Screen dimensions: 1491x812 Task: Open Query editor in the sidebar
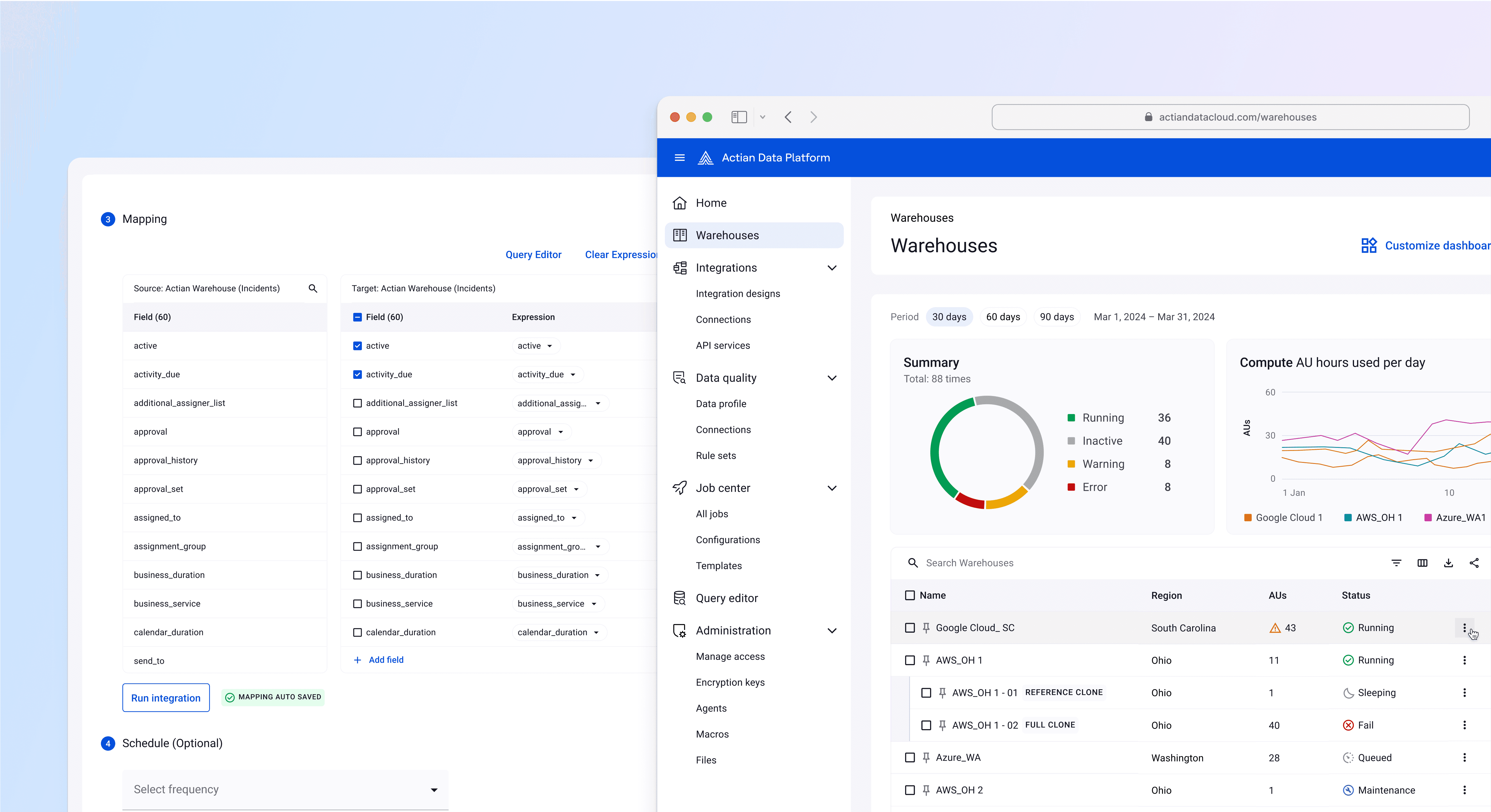coord(727,598)
